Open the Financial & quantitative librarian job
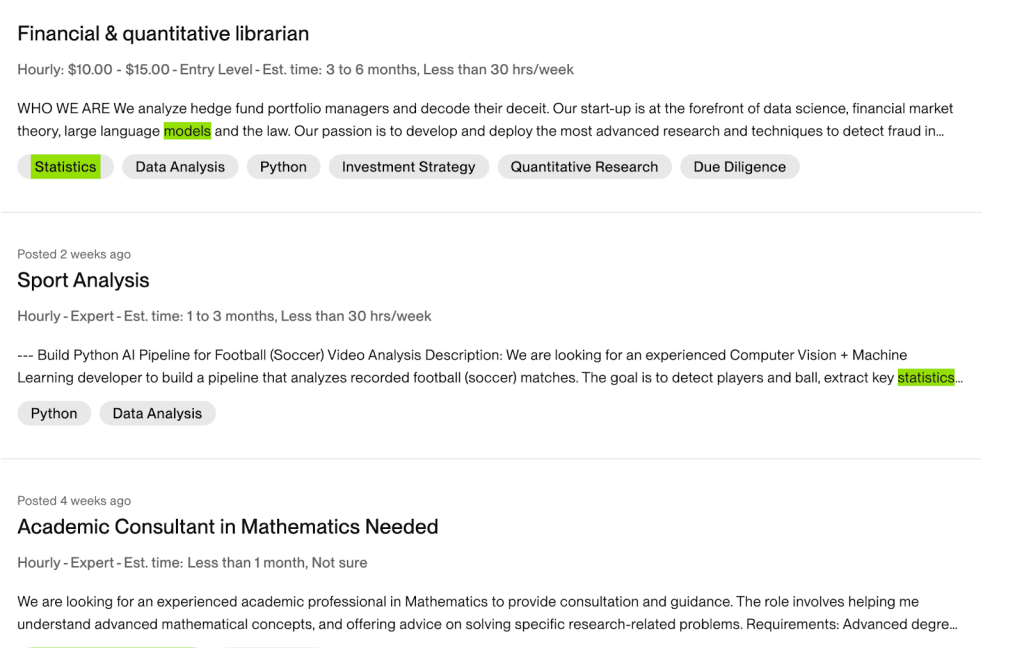Screen dimensions: 1024x648 163,34
